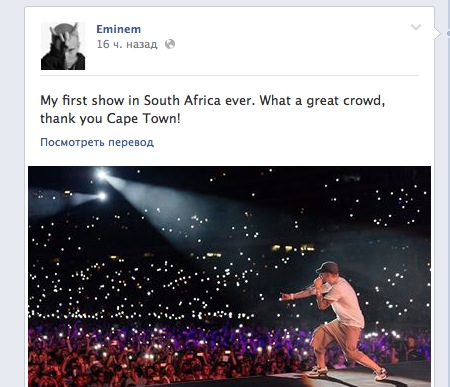The width and height of the screenshot is (450, 387).
Task: Click the bright spotlight in the photo
Action: 102,174
